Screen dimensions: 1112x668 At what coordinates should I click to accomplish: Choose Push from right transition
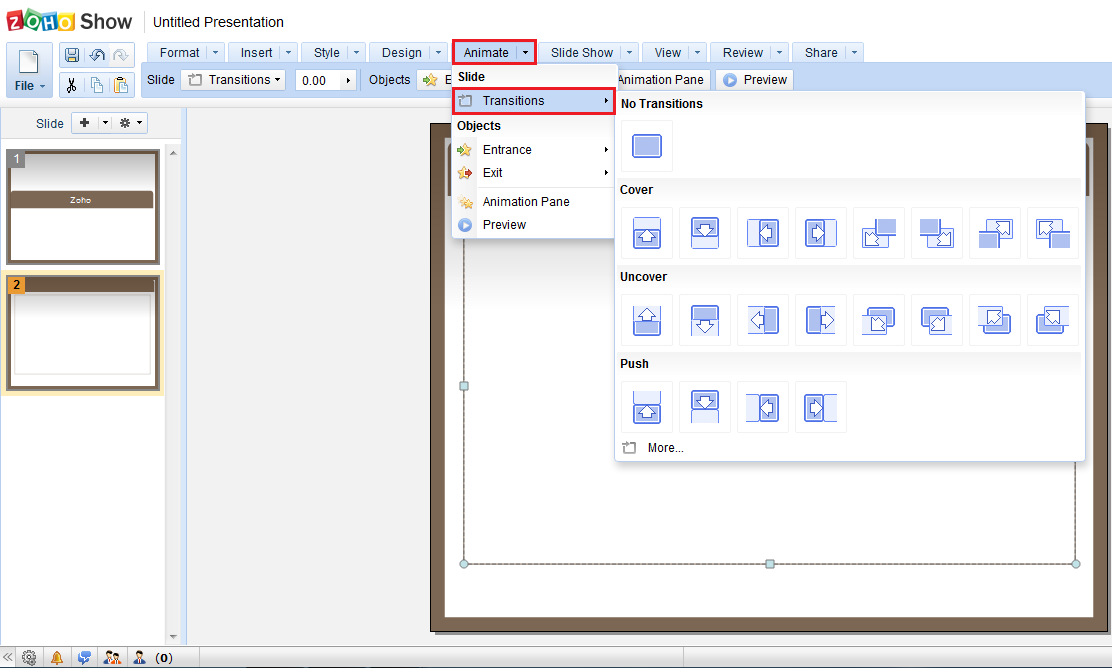pos(763,407)
